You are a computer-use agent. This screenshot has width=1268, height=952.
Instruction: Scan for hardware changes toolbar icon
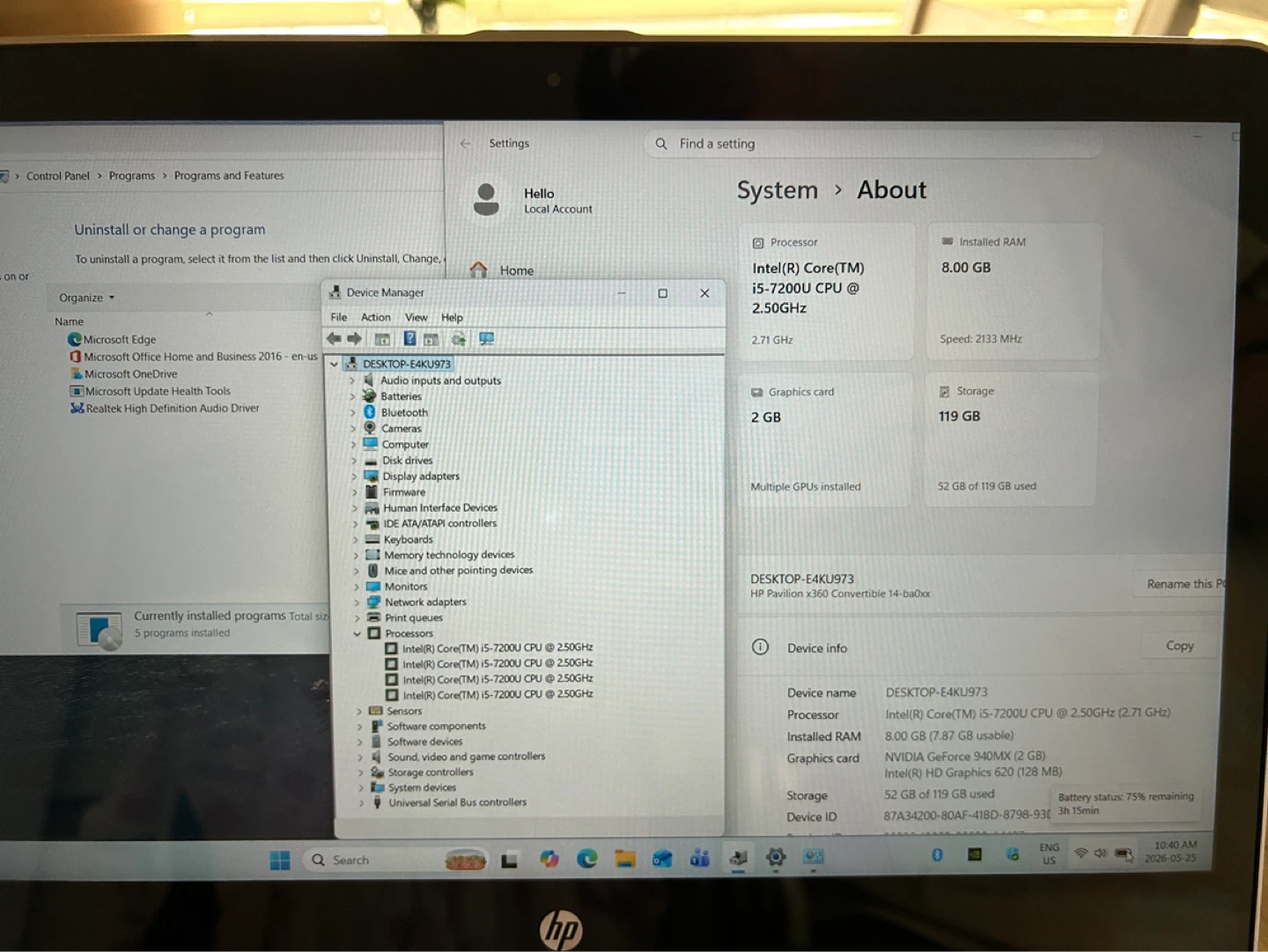(486, 339)
